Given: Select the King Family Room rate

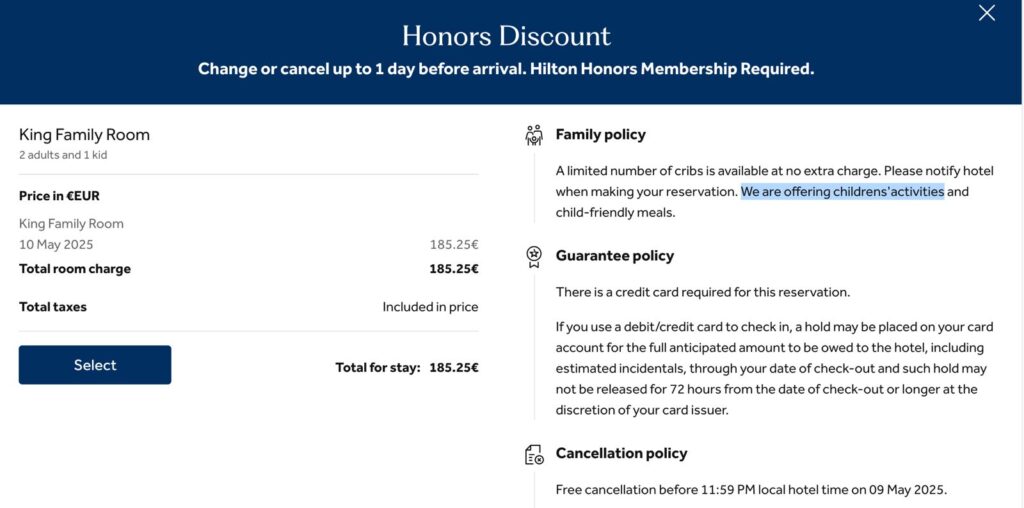Looking at the screenshot, I should pos(95,365).
